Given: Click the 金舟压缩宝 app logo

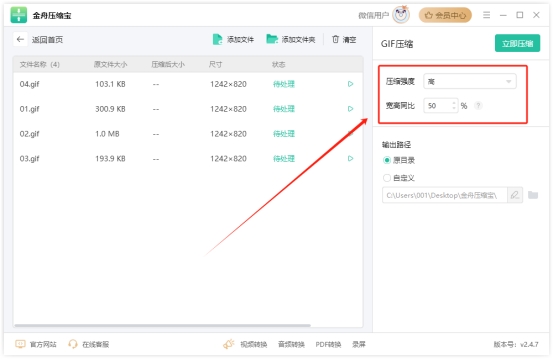Looking at the screenshot, I should pos(19,15).
